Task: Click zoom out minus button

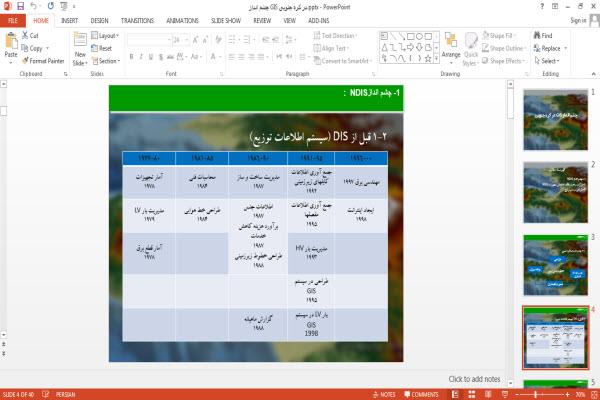Action: point(517,394)
